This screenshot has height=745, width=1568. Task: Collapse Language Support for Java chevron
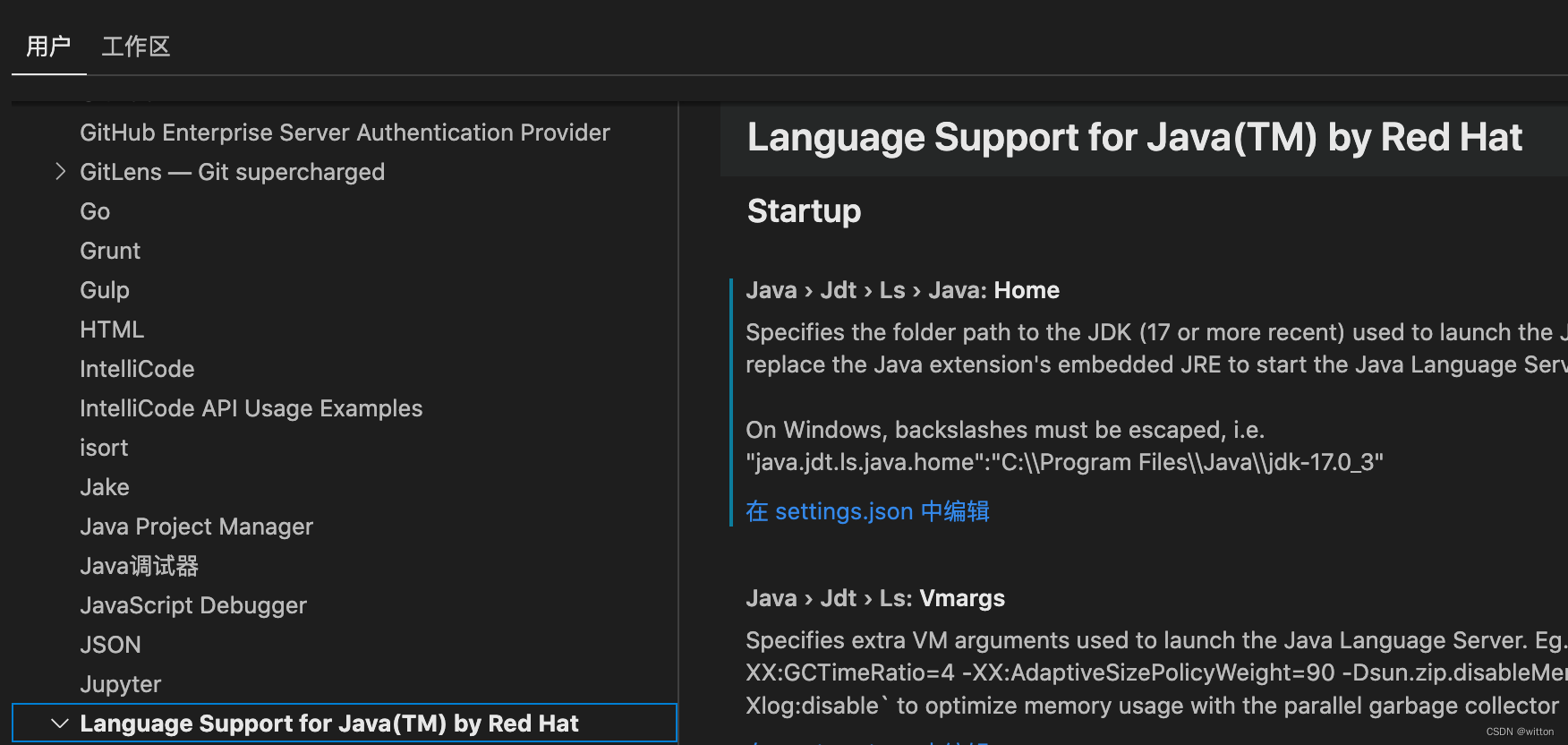click(x=60, y=724)
